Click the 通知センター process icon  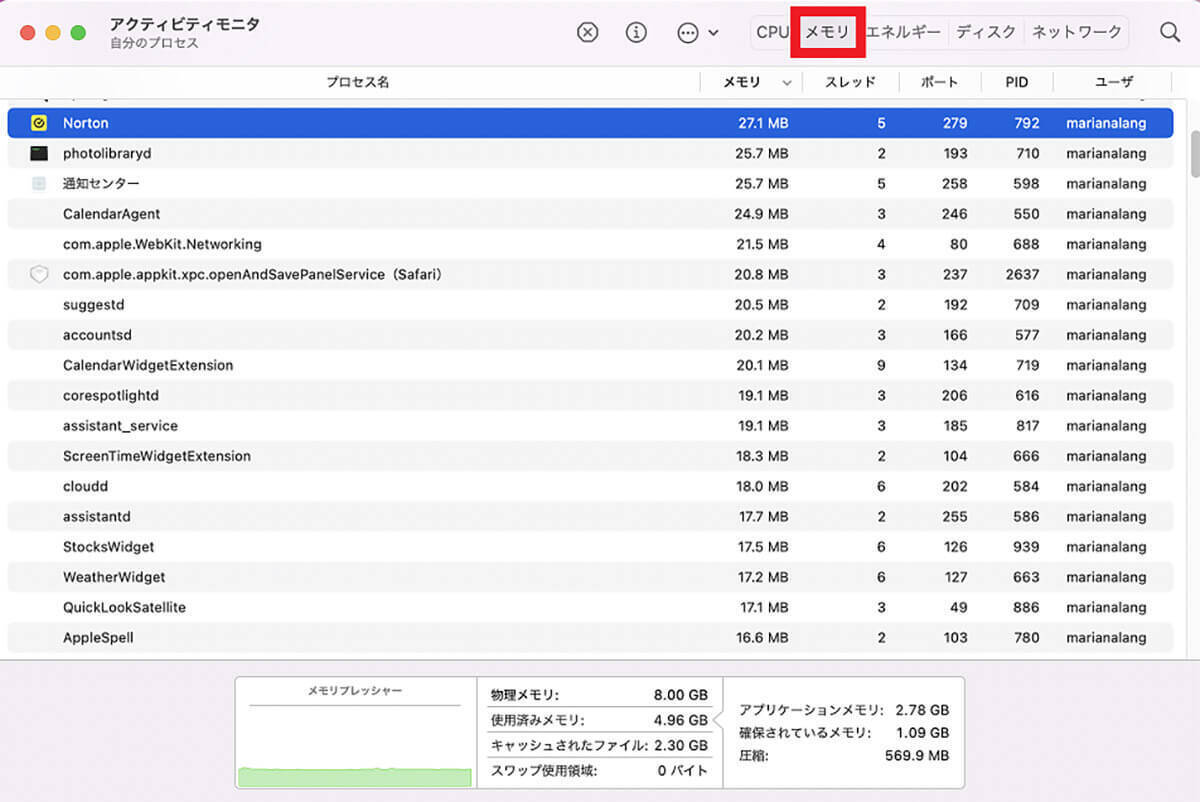[39, 184]
